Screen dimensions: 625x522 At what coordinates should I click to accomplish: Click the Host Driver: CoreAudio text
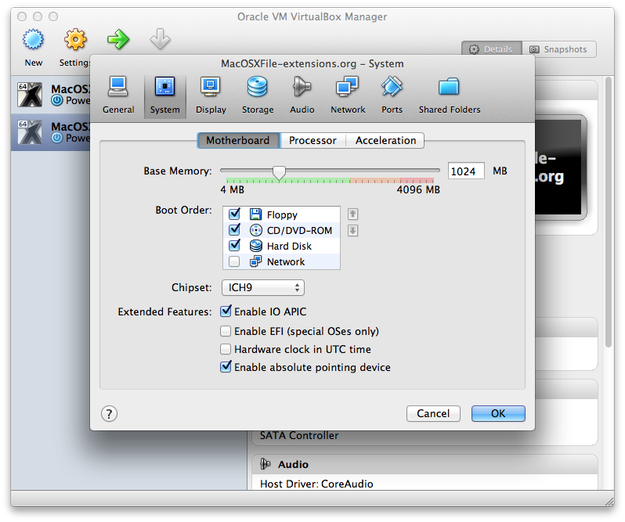click(x=316, y=484)
